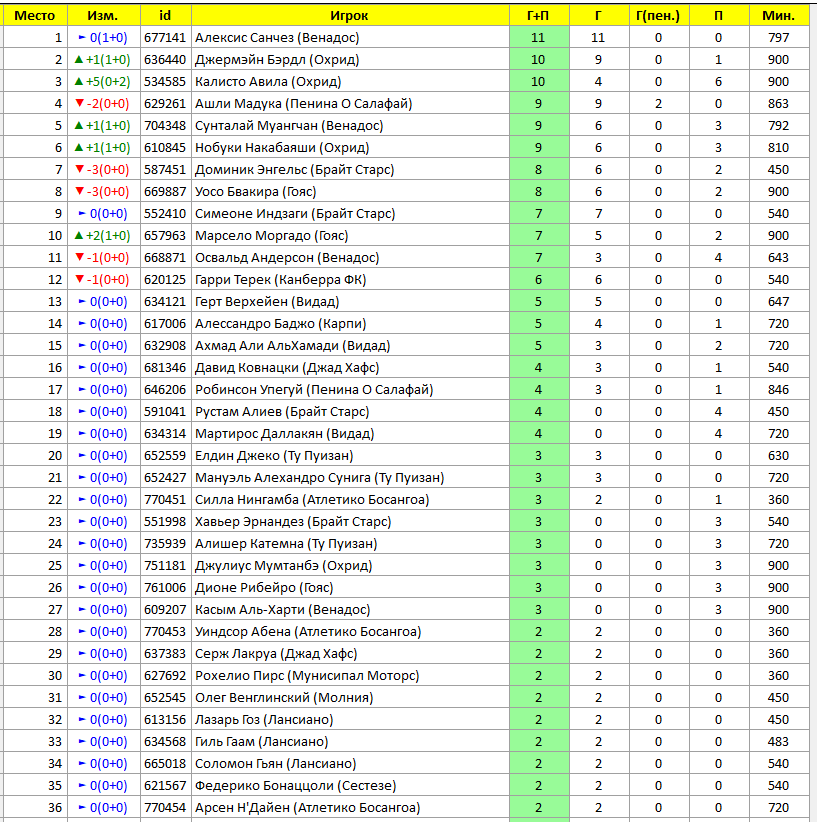The height and width of the screenshot is (822, 817).
Task: Select the Мин. column header
Action: [779, 16]
